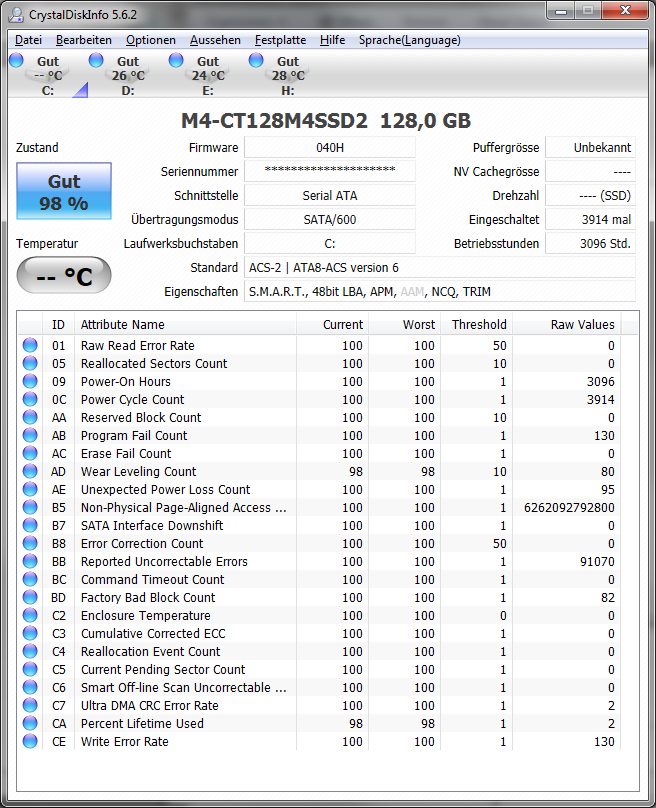Click the drive model title M4-CT128M4SSD2

pyautogui.click(x=274, y=121)
